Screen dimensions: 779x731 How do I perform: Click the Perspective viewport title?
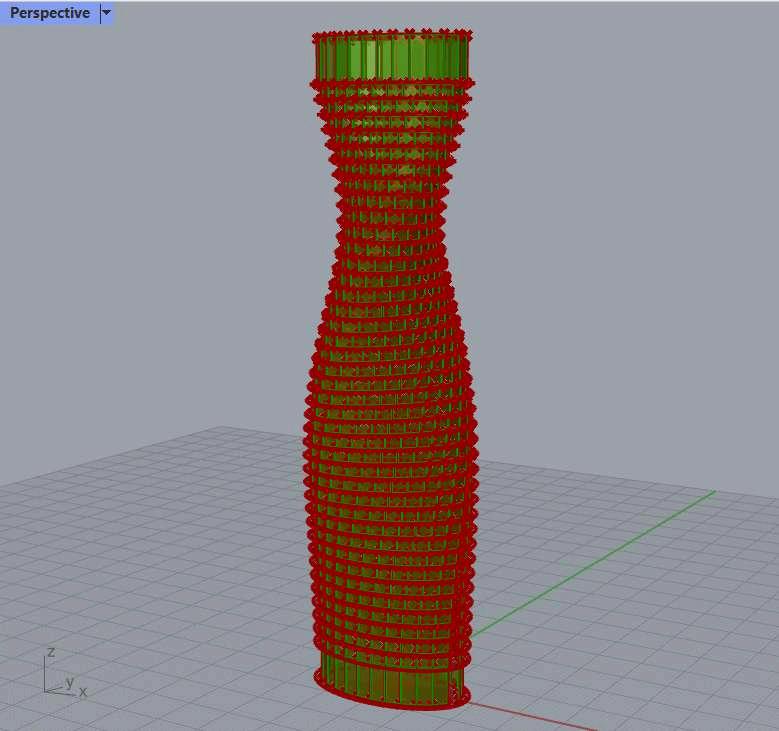click(50, 13)
